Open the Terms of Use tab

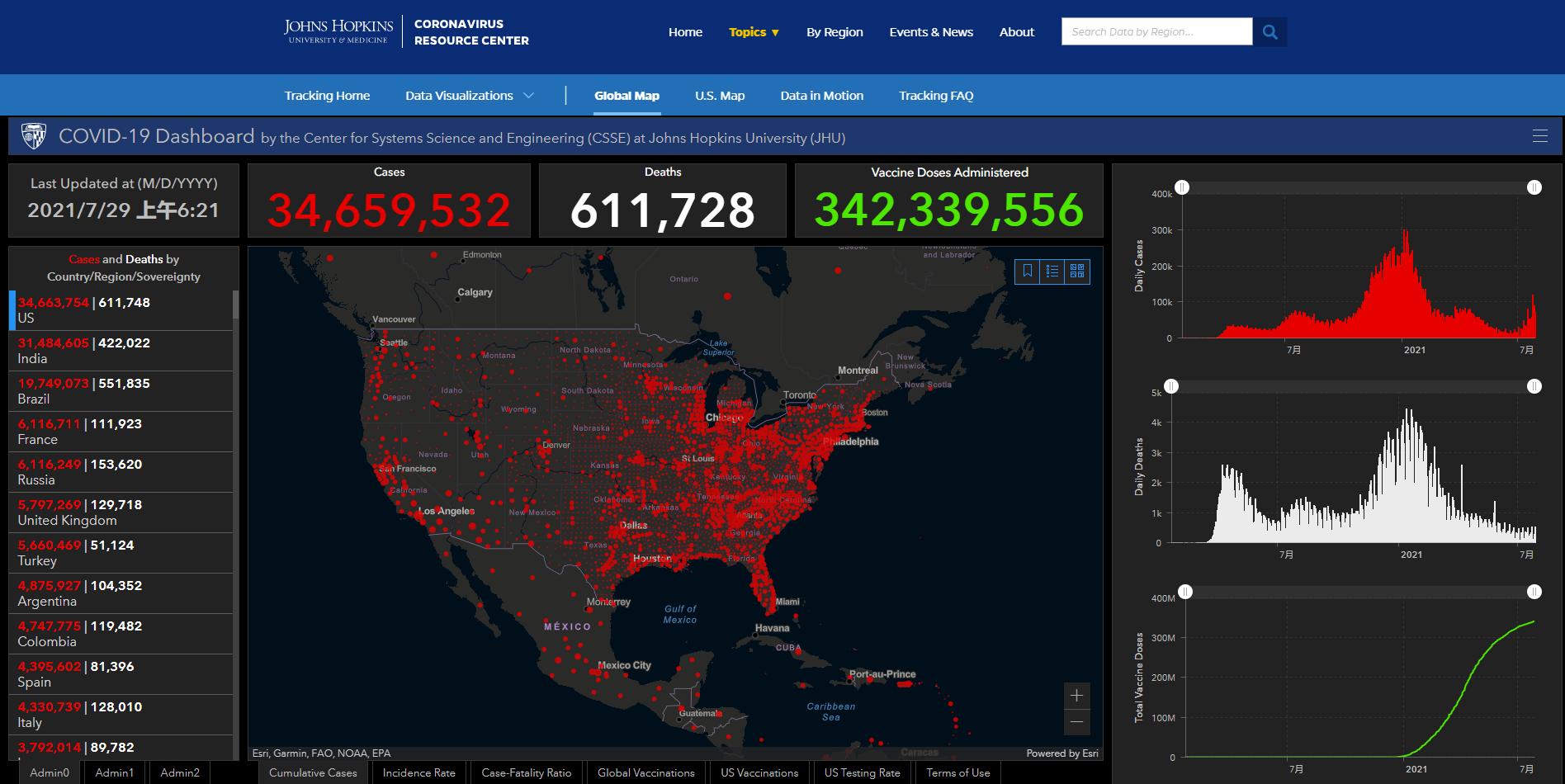[957, 772]
